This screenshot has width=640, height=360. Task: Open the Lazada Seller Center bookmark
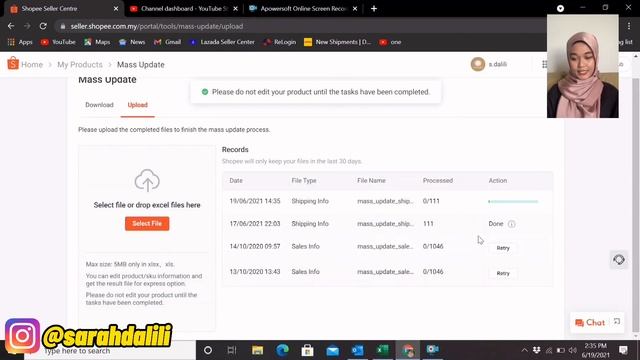(x=222, y=42)
